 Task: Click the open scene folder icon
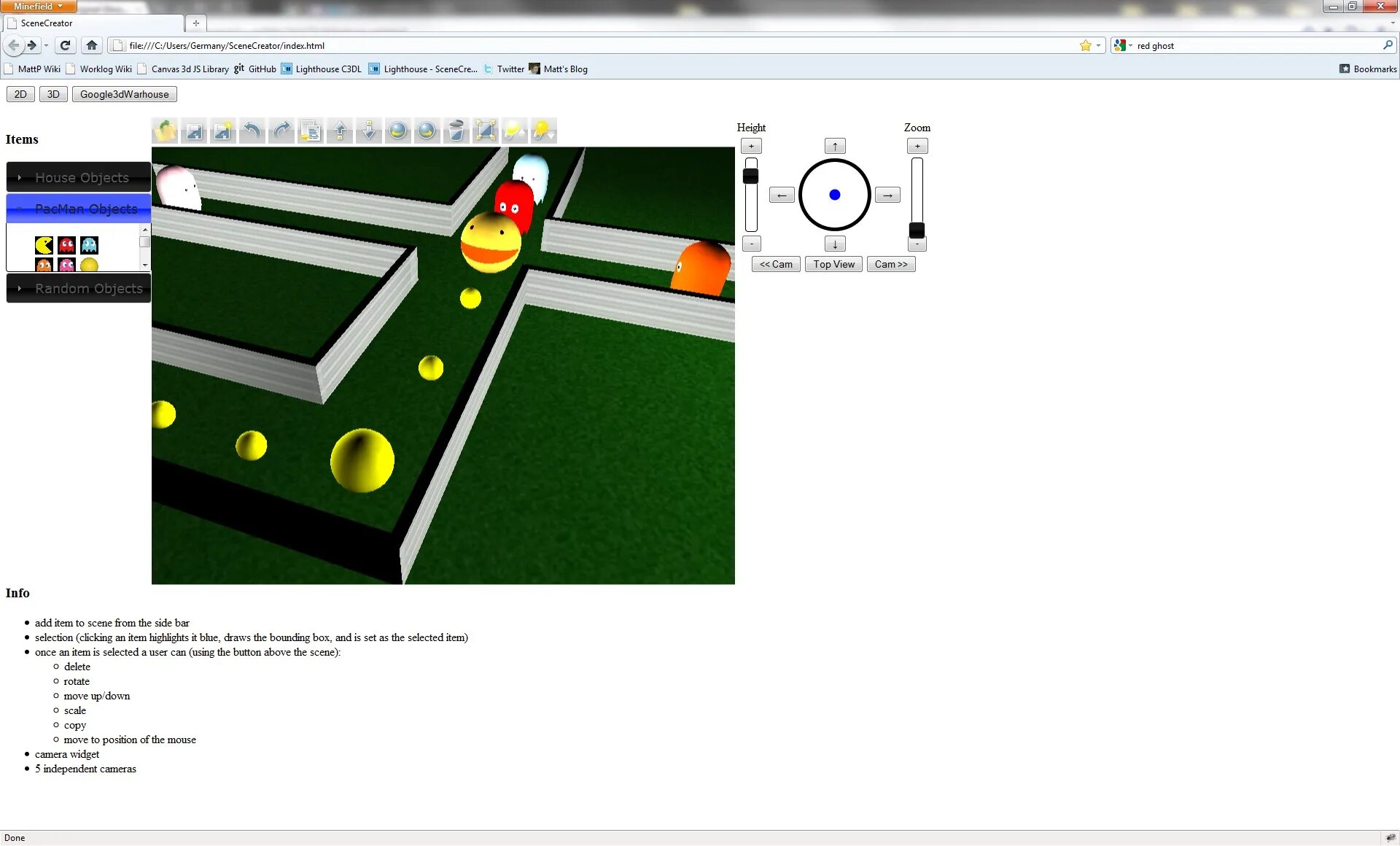coord(165,131)
